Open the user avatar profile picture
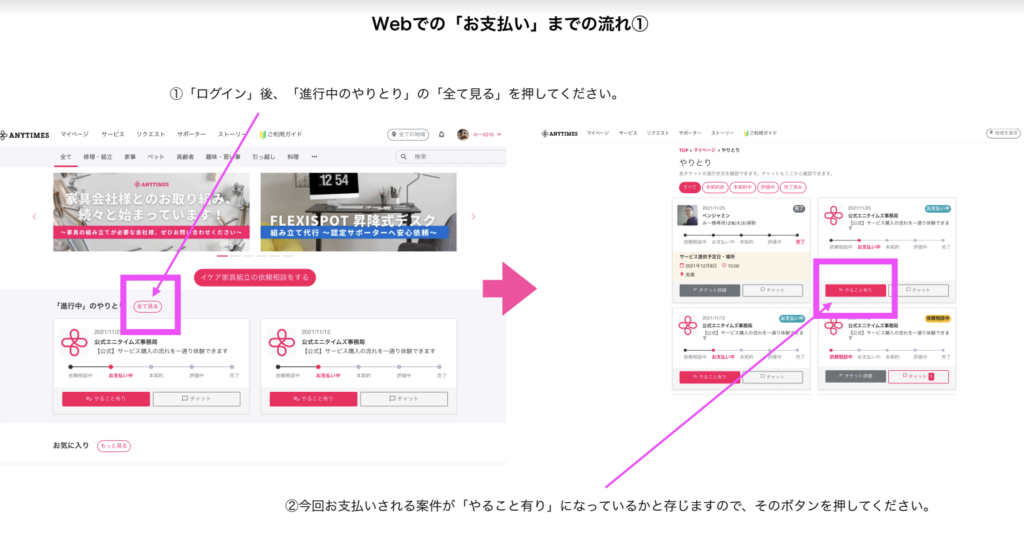 pyautogui.click(x=463, y=134)
